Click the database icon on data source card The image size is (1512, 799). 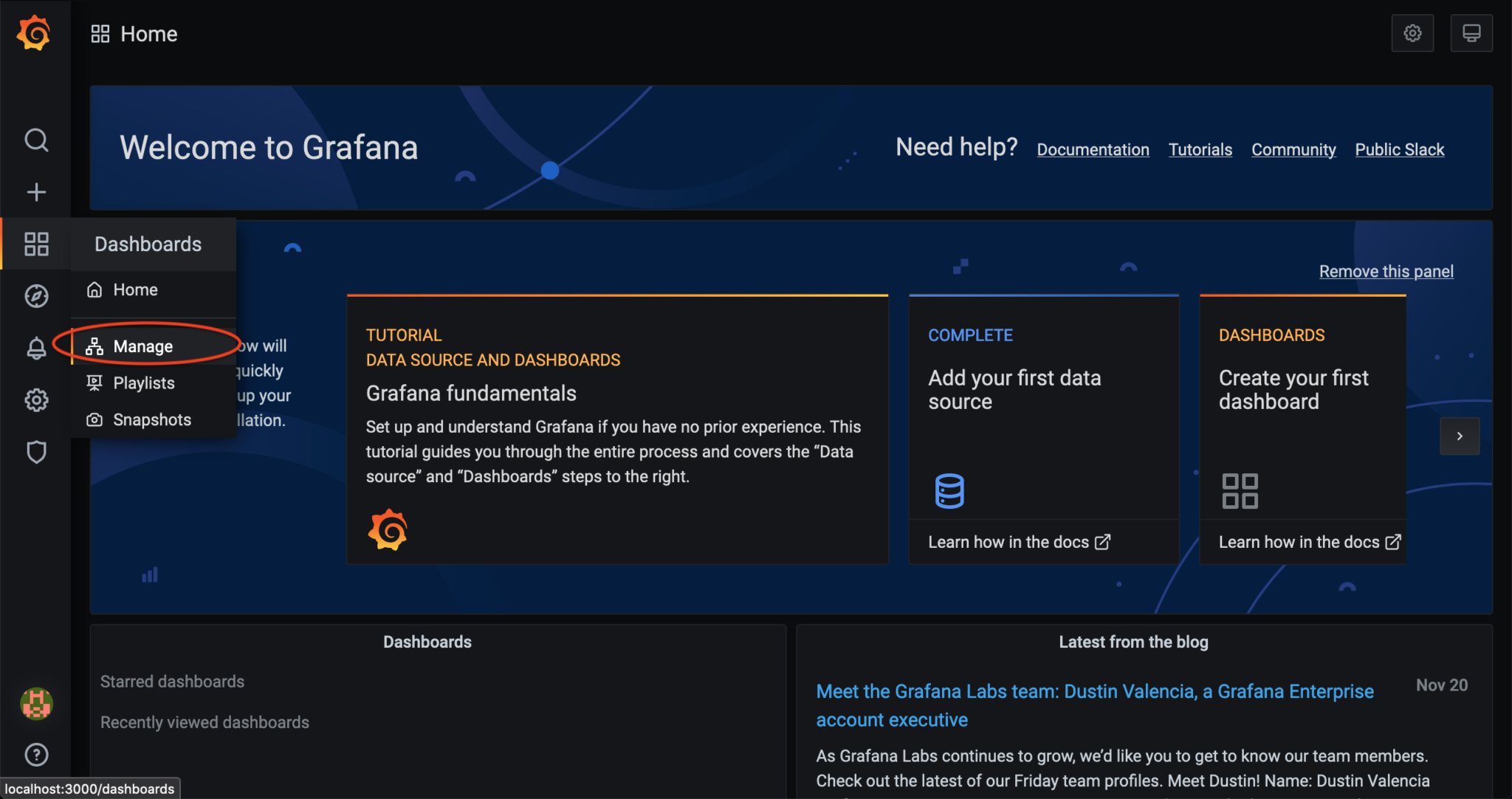click(x=949, y=491)
